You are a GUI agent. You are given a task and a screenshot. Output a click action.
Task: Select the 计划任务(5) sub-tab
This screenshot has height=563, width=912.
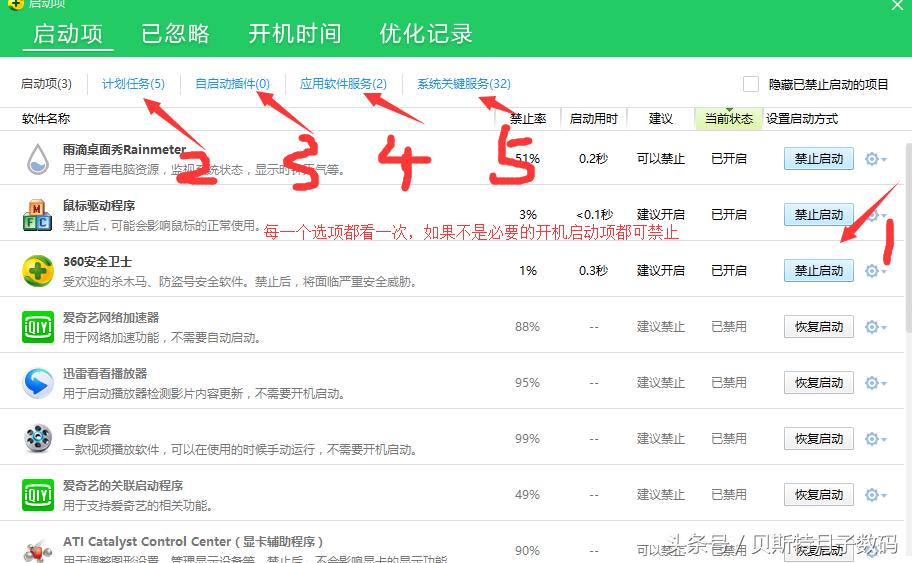(133, 84)
